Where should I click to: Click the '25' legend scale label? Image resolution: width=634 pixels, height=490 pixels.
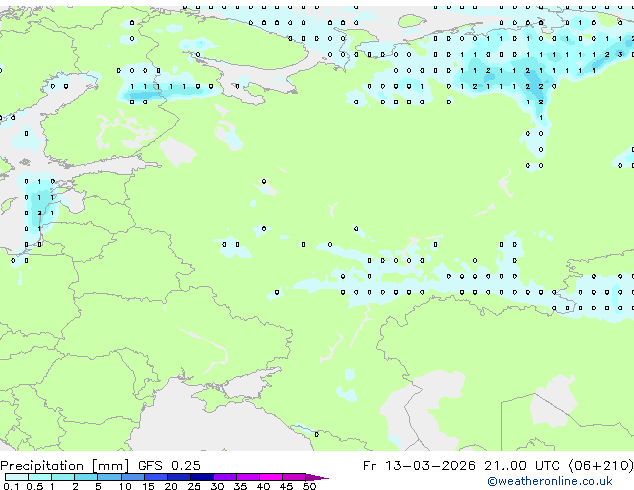pos(194,486)
